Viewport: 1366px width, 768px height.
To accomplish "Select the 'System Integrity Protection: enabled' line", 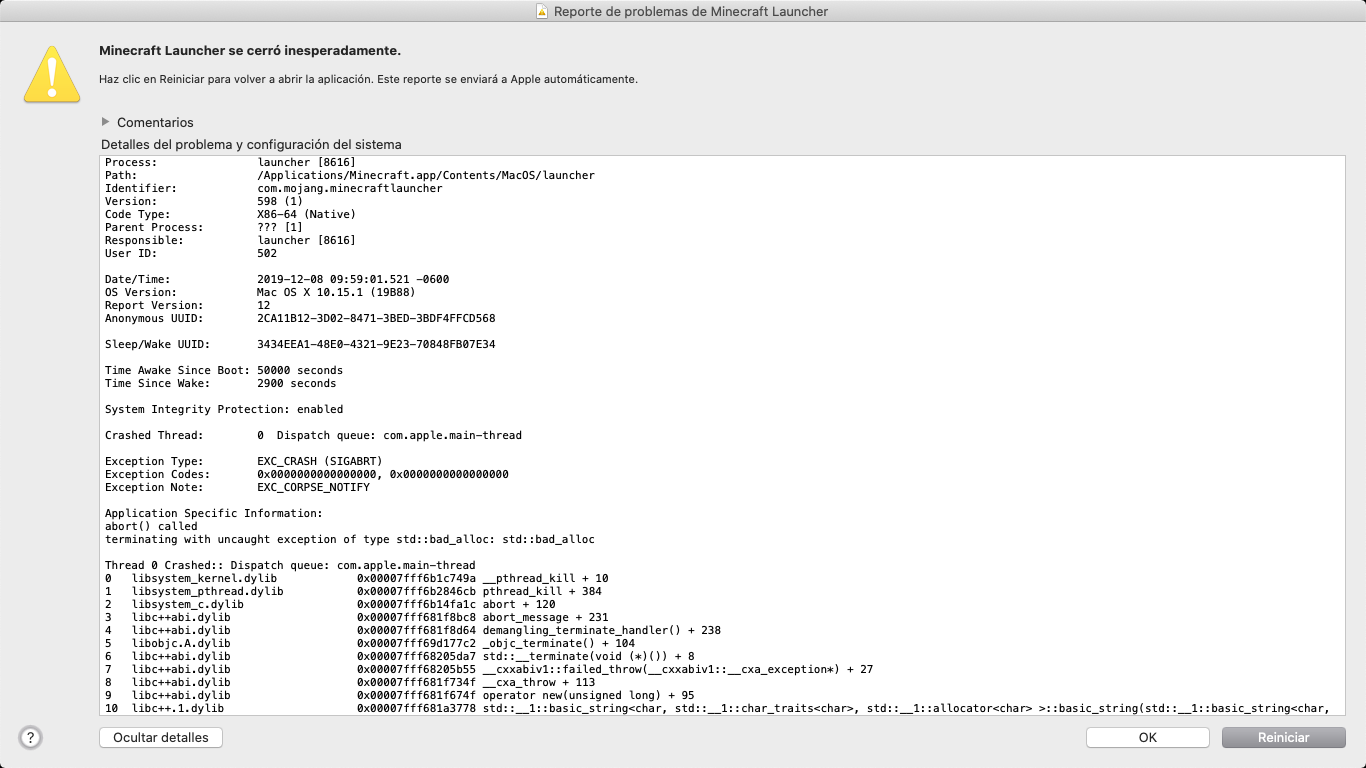I will click(224, 409).
